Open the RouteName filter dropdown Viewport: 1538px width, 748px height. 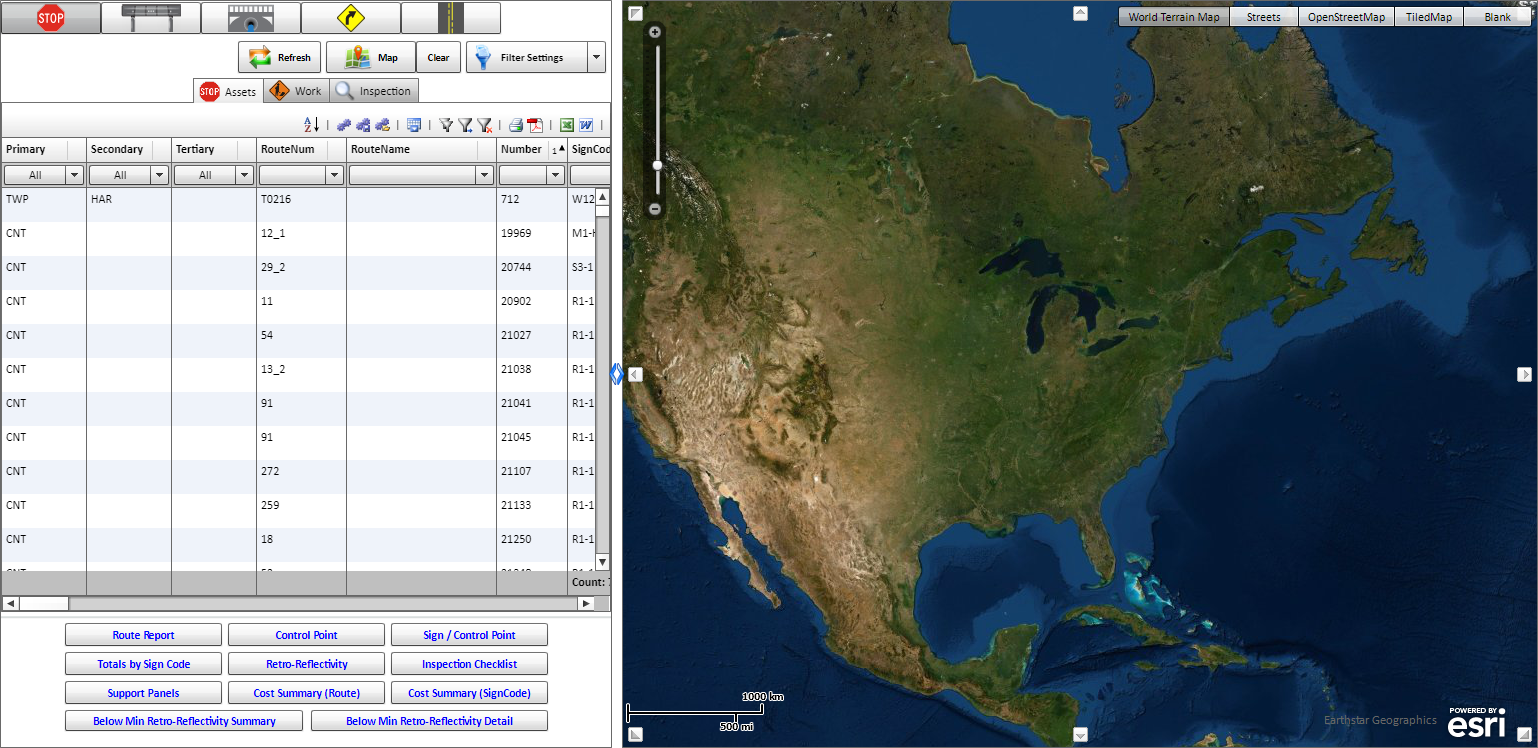coord(485,175)
